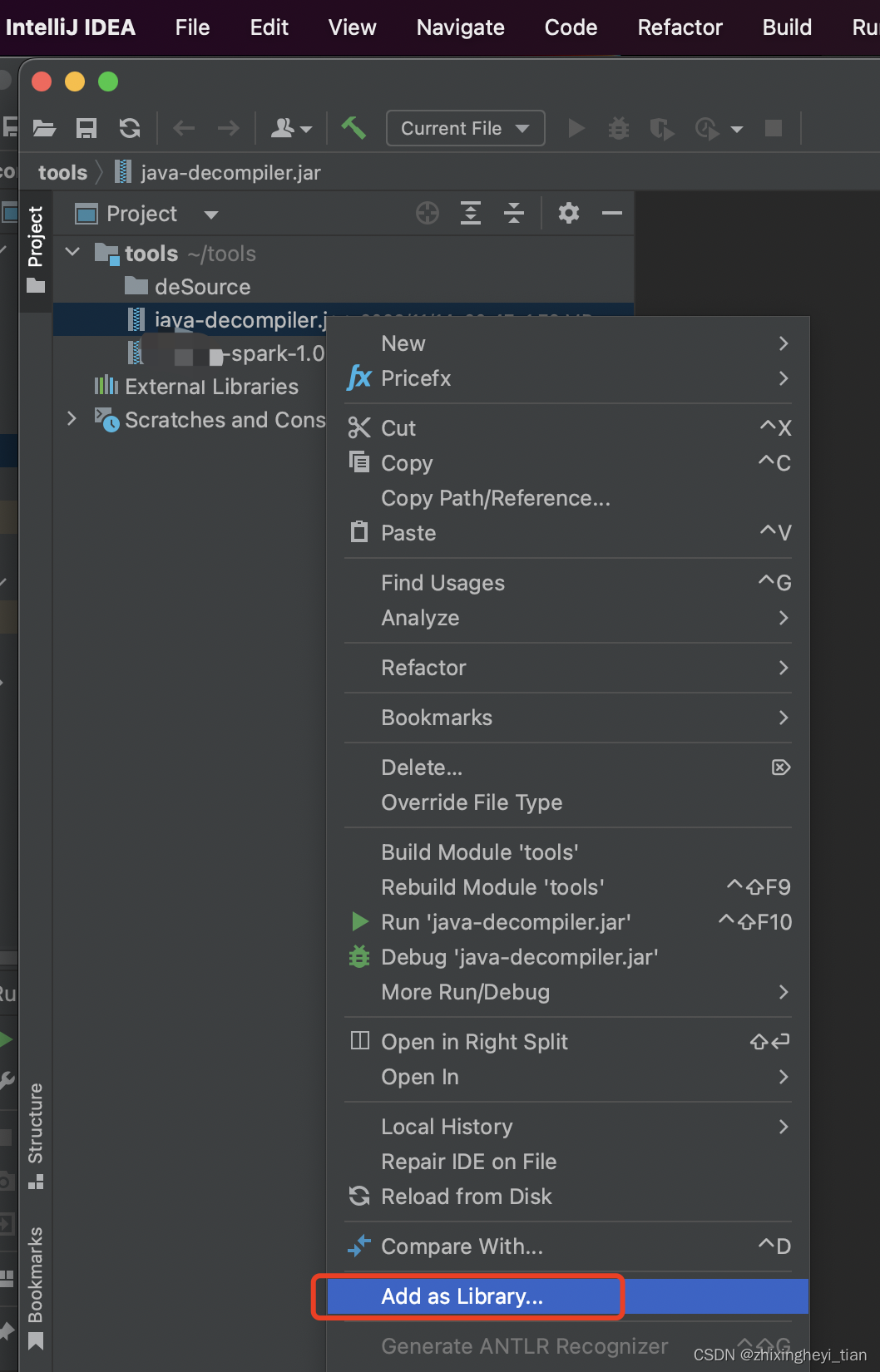Screen dimensions: 880x1372
Task: Click the Compare With arrows icon
Action: coord(359,1246)
